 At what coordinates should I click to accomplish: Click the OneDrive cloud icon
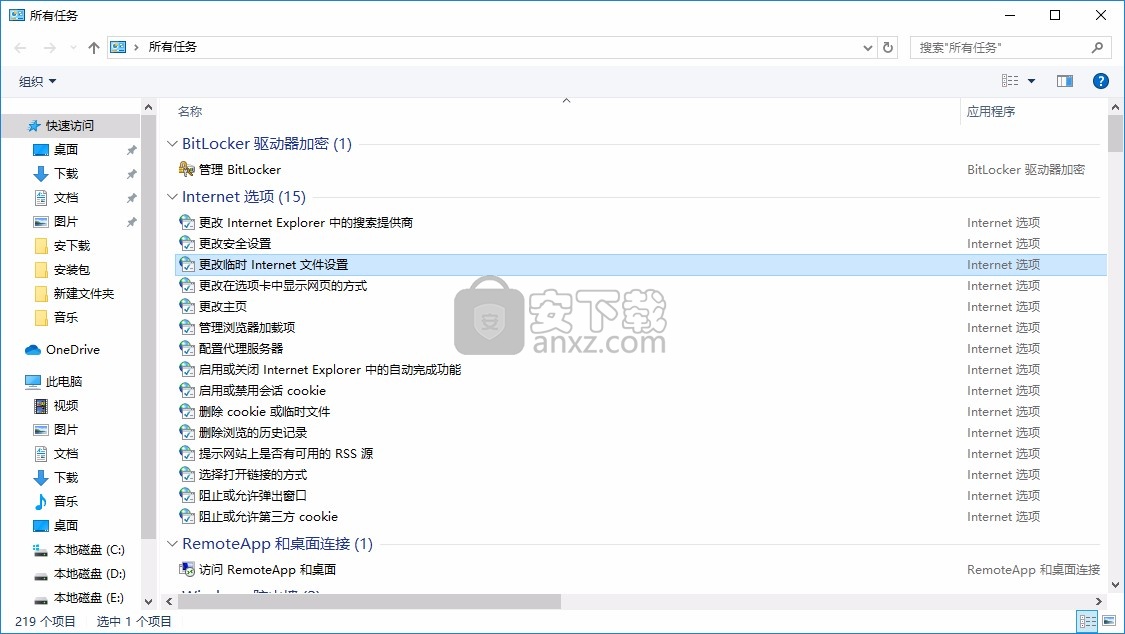tap(33, 350)
